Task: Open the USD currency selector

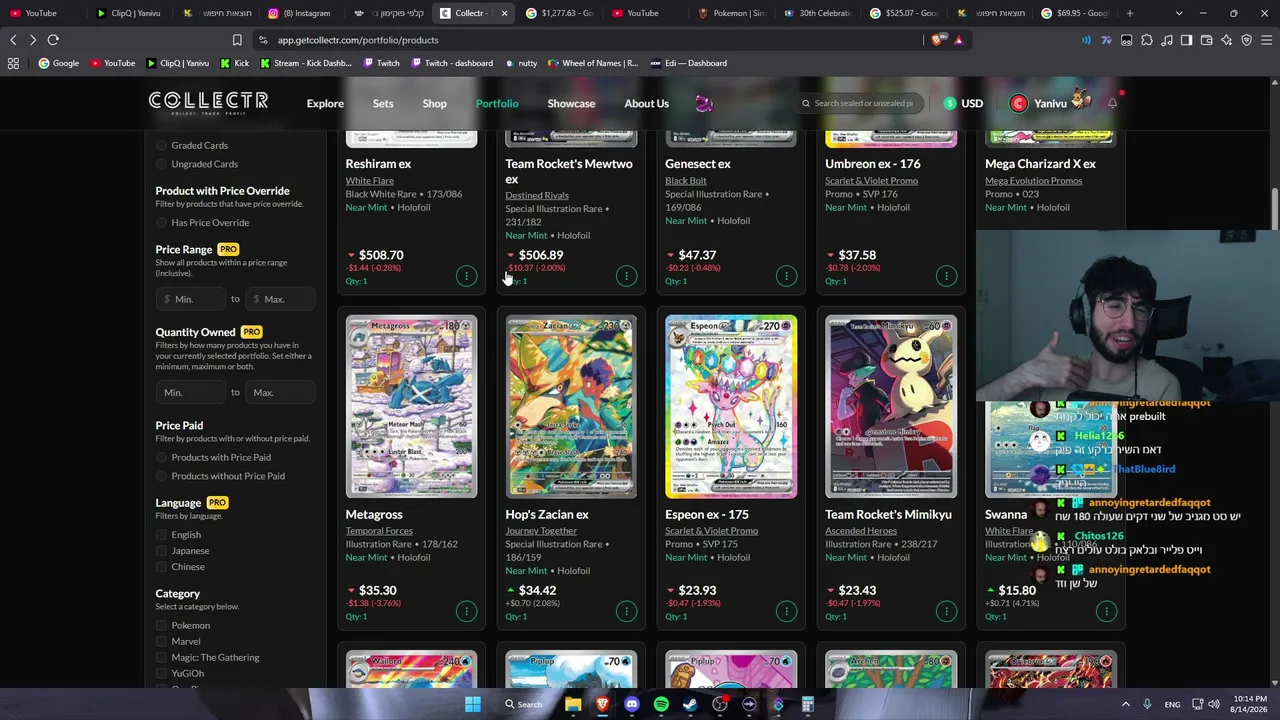Action: (963, 103)
